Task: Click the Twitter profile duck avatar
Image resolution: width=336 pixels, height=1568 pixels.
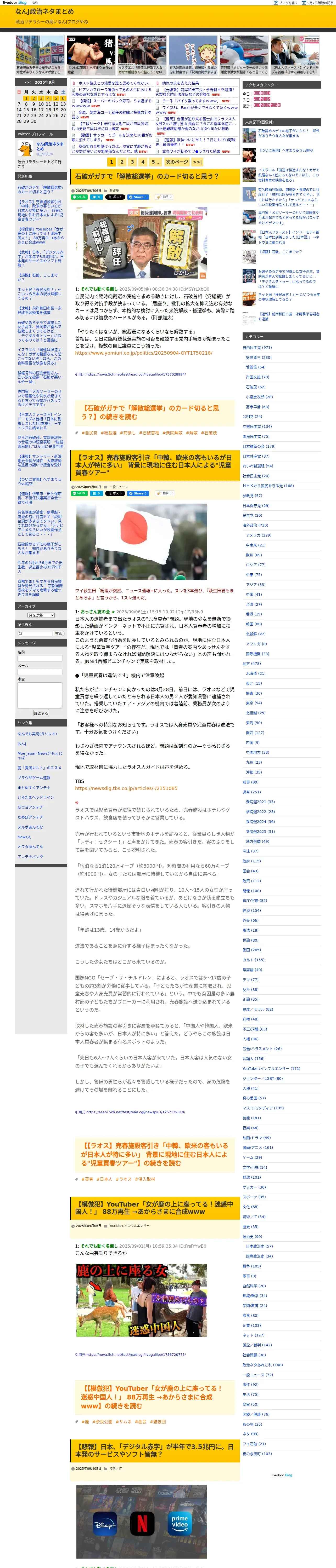Action: 25,148
